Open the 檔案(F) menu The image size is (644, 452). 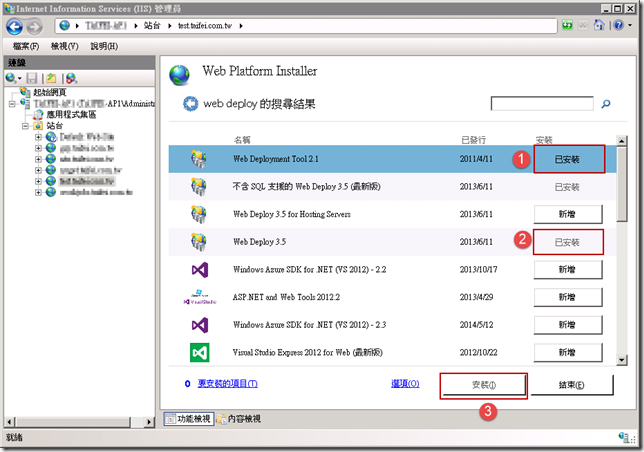26,46
